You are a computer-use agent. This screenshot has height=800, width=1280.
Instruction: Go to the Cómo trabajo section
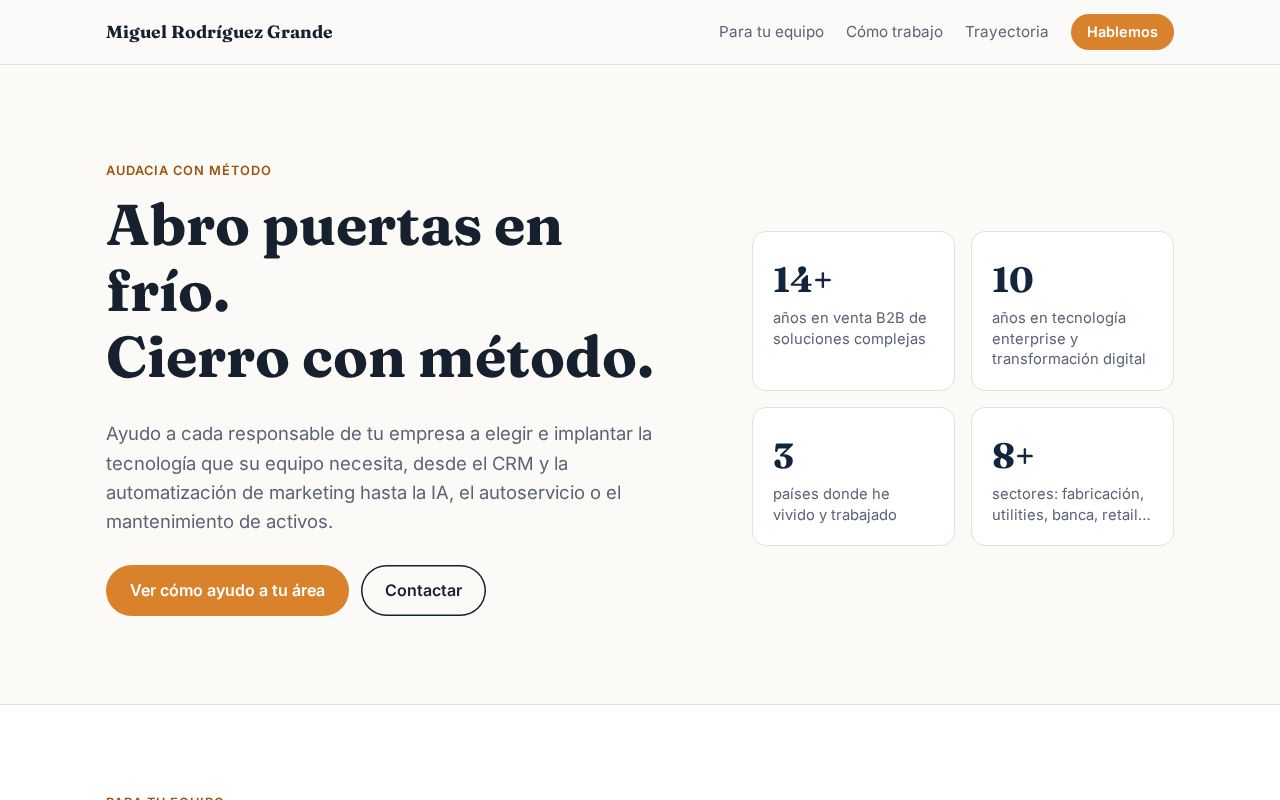tap(894, 32)
